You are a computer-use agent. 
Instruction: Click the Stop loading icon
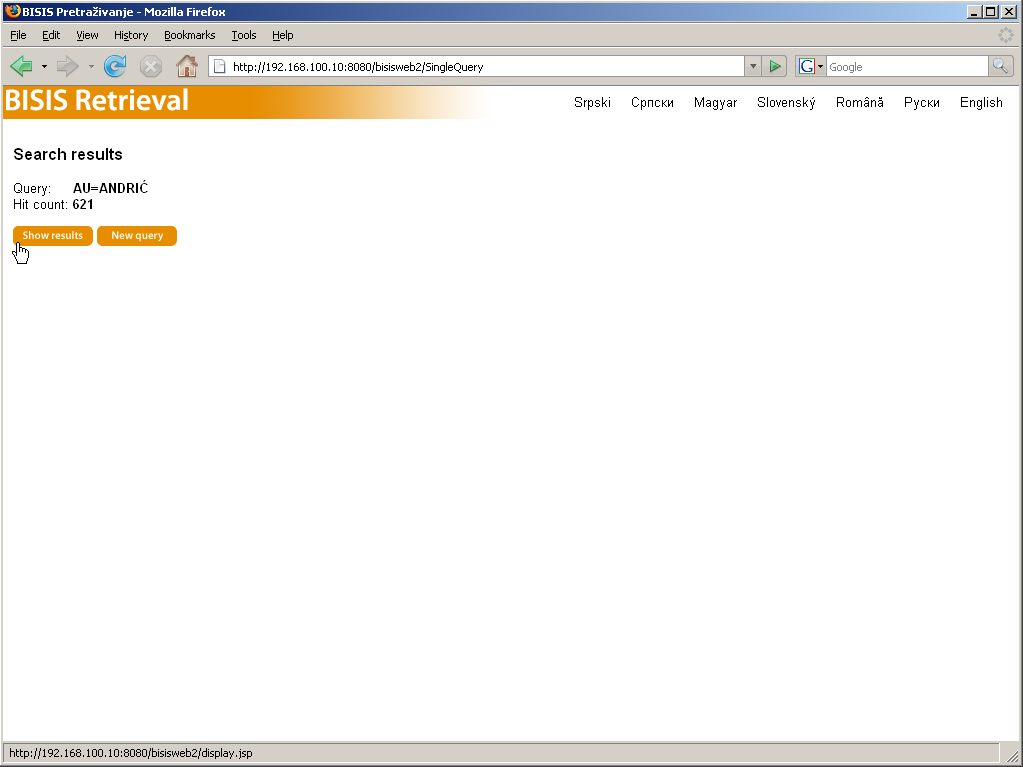151,67
